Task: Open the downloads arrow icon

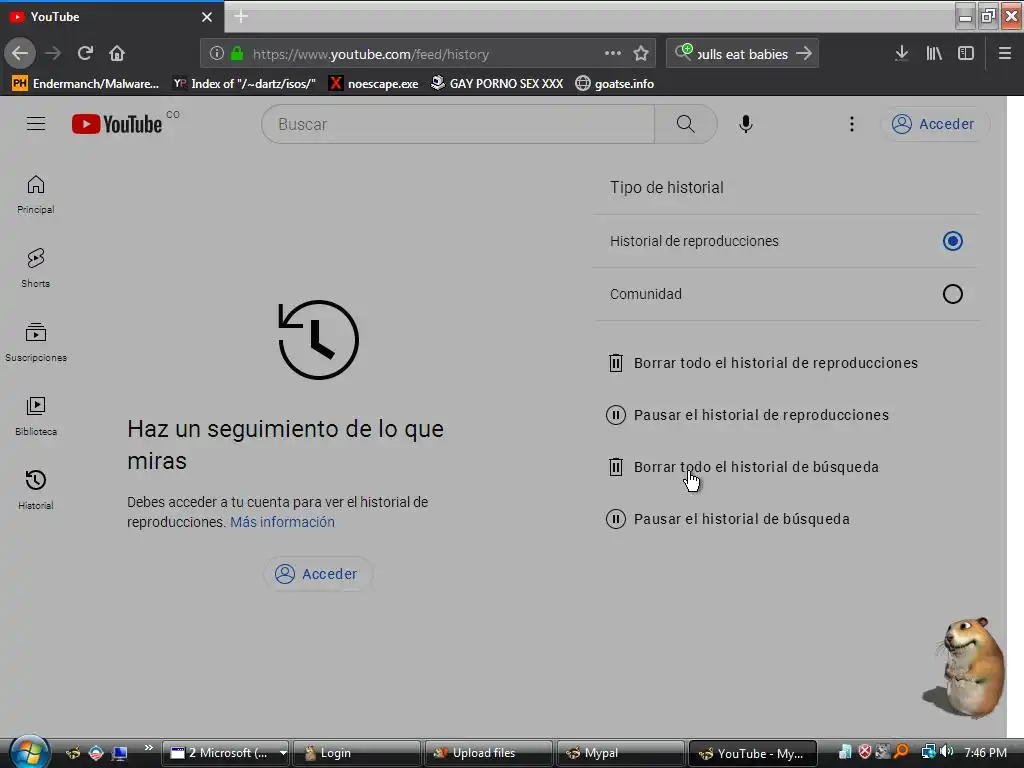Action: [x=901, y=54]
